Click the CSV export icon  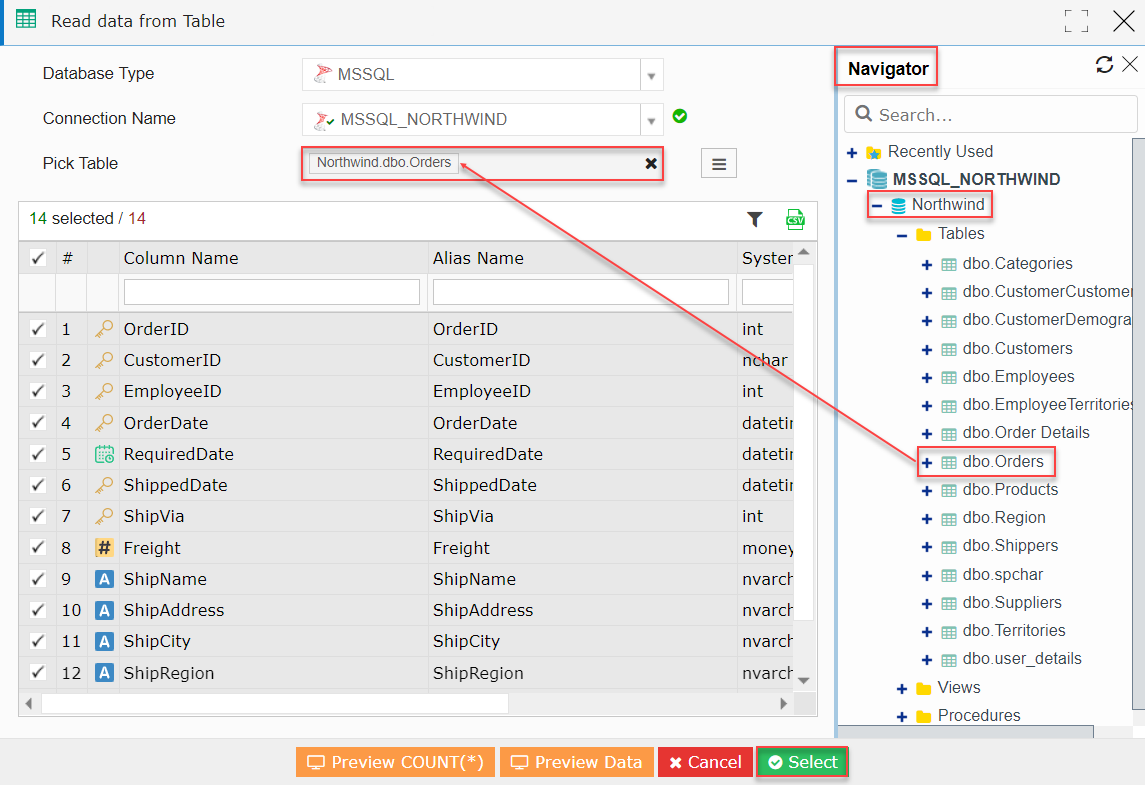click(x=794, y=219)
